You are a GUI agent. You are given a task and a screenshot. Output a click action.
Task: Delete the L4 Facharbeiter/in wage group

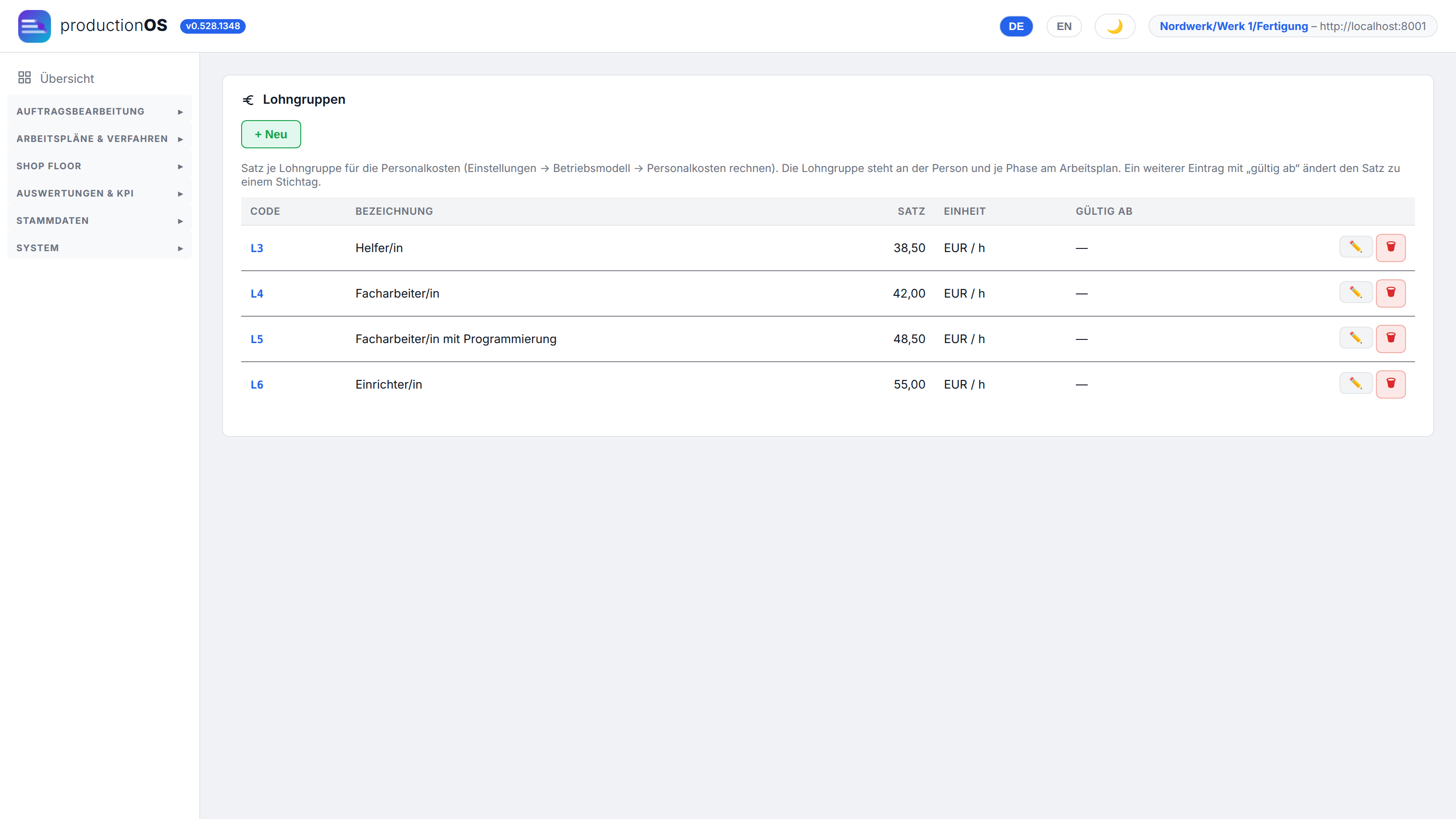1390,293
